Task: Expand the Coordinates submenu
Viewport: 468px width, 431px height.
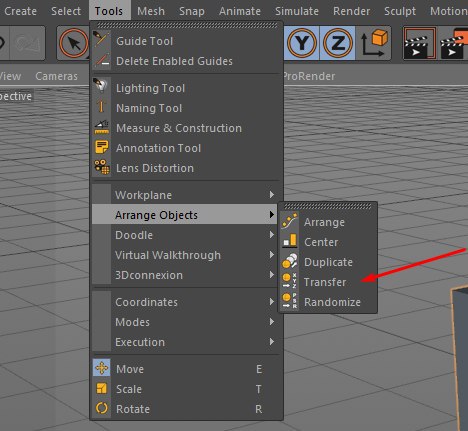Action: [x=186, y=302]
